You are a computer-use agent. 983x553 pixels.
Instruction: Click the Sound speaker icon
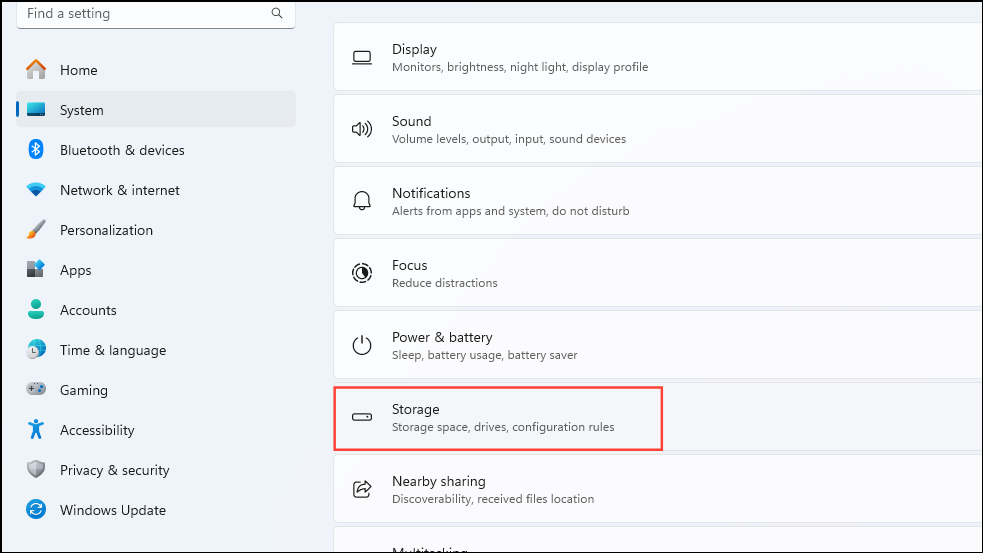362,129
